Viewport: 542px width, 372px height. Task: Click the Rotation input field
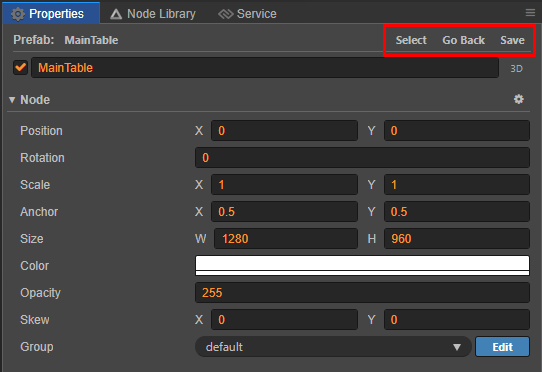(x=362, y=158)
